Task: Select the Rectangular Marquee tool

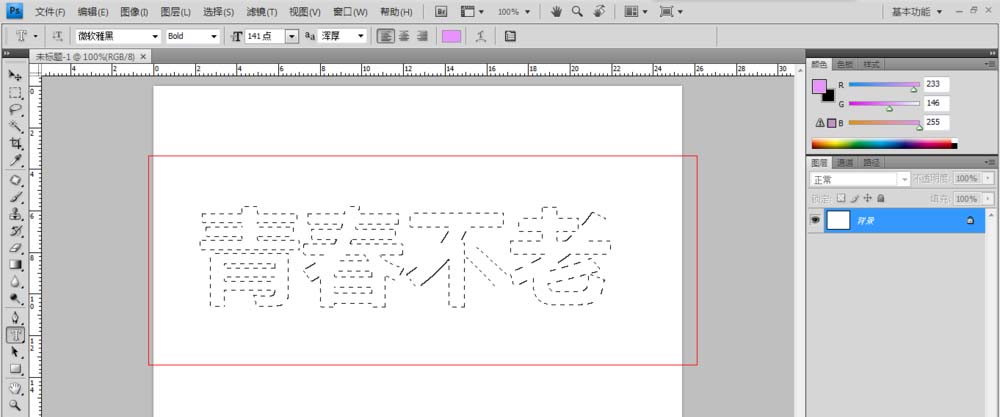Action: 16,93
